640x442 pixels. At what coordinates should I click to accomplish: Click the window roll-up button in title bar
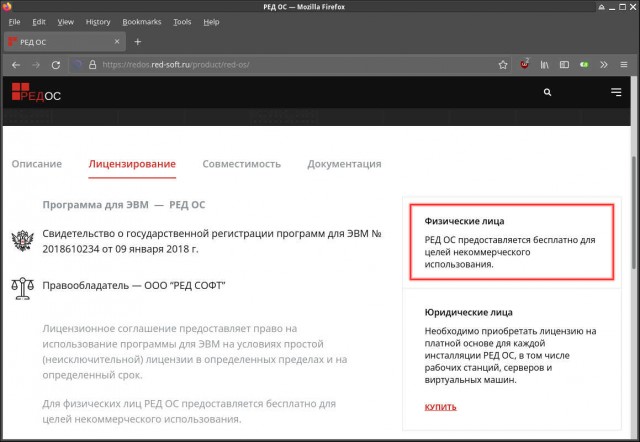click(x=602, y=7)
